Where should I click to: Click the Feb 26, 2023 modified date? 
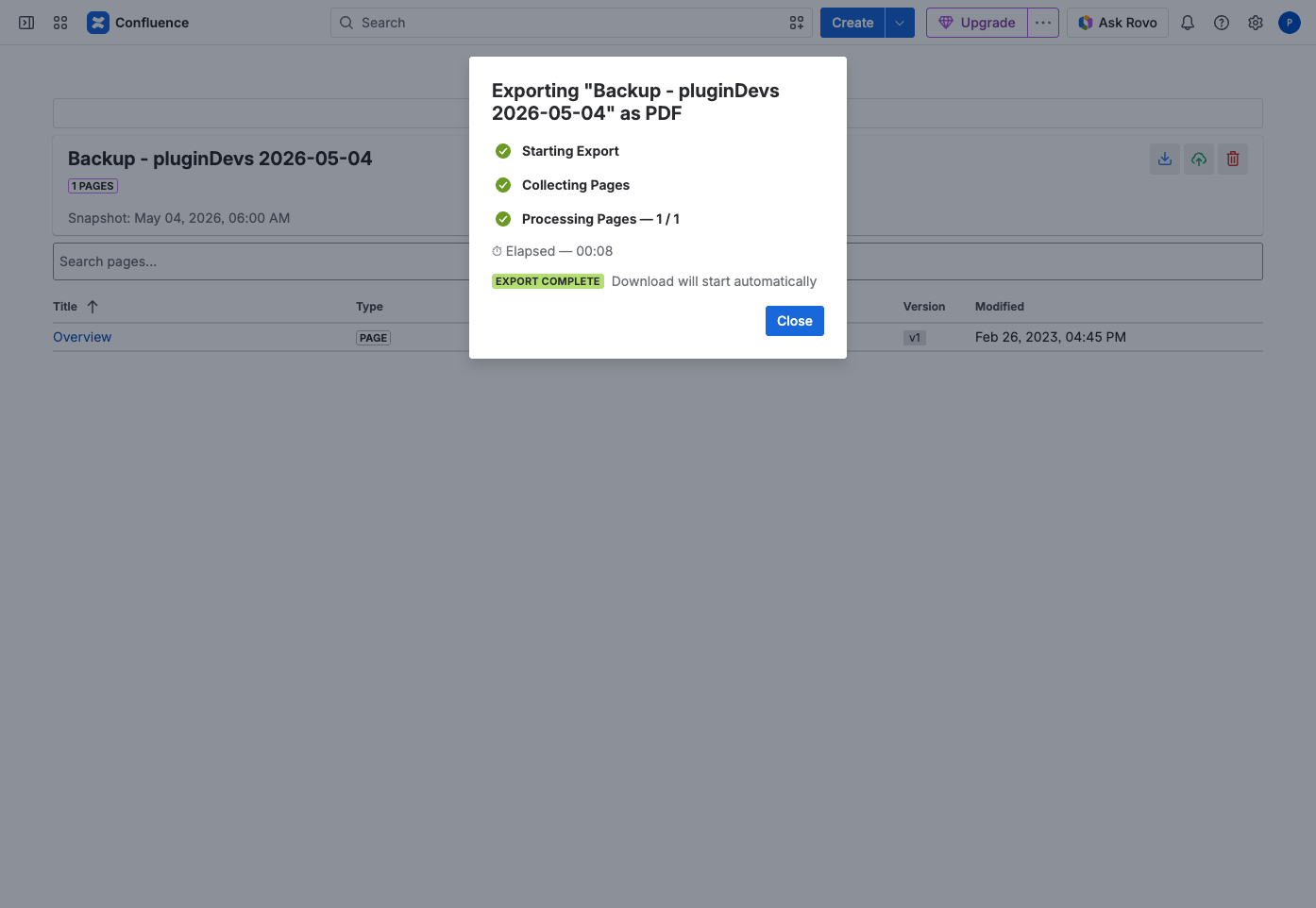[1051, 337]
